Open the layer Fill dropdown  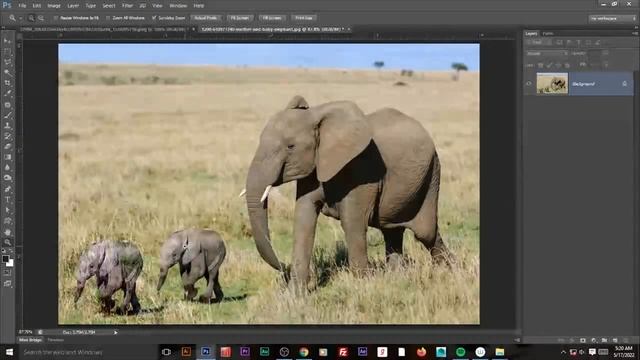coord(606,65)
